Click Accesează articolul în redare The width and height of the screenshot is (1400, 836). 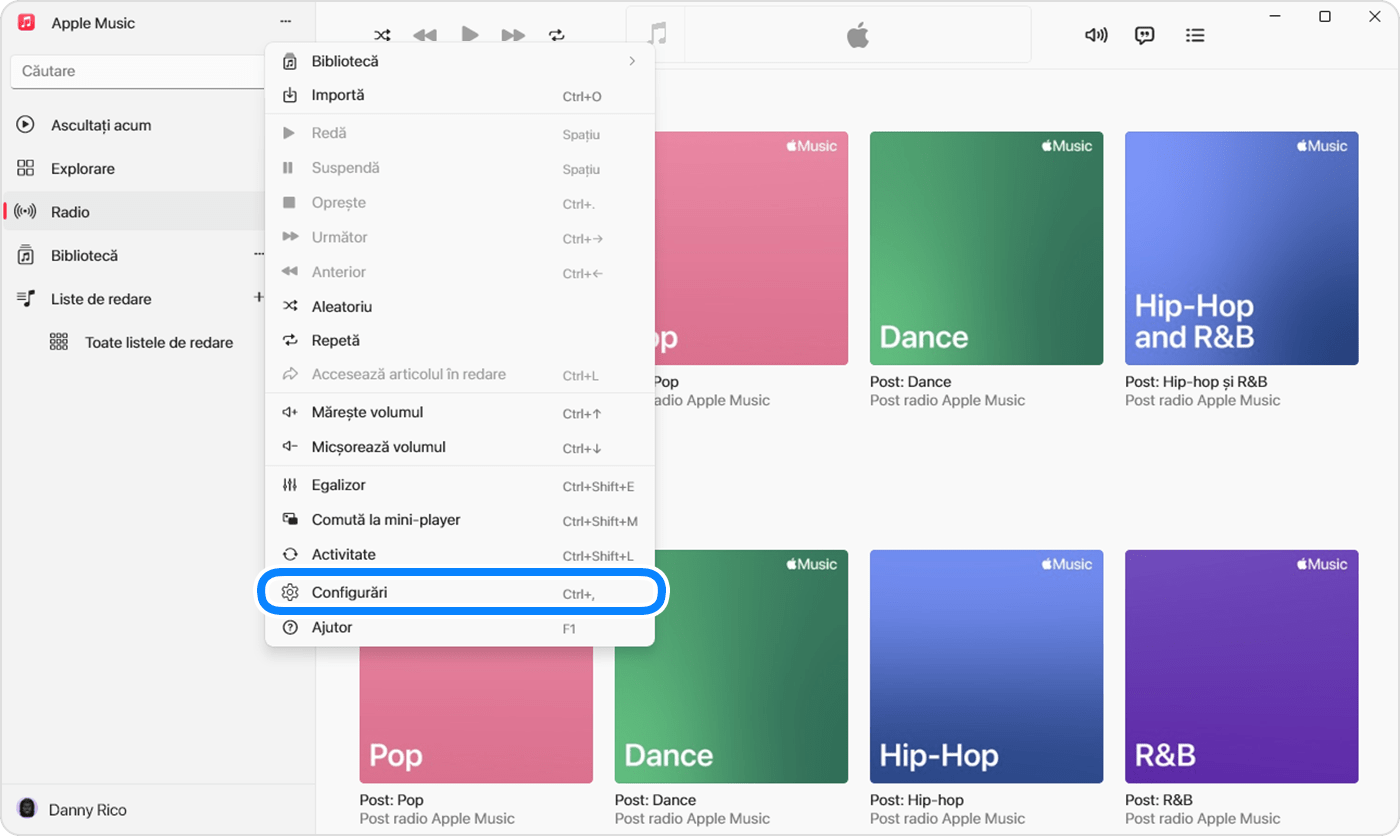click(460, 374)
